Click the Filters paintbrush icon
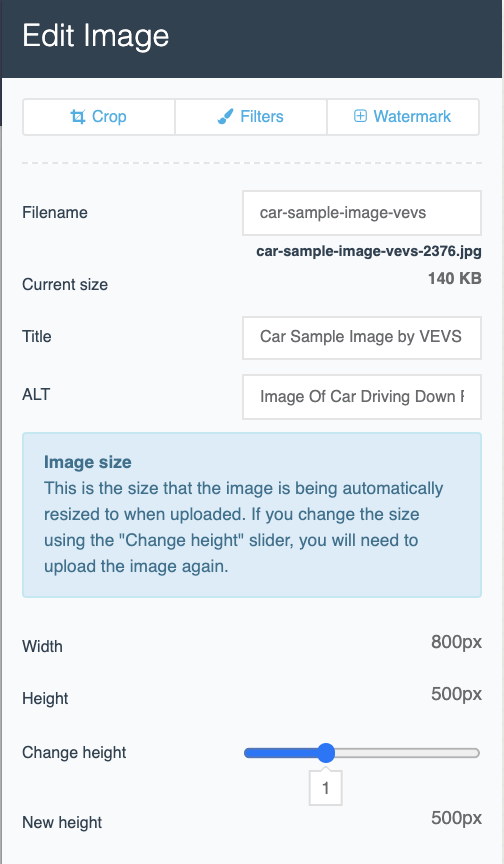This screenshot has width=504, height=864. [x=225, y=117]
